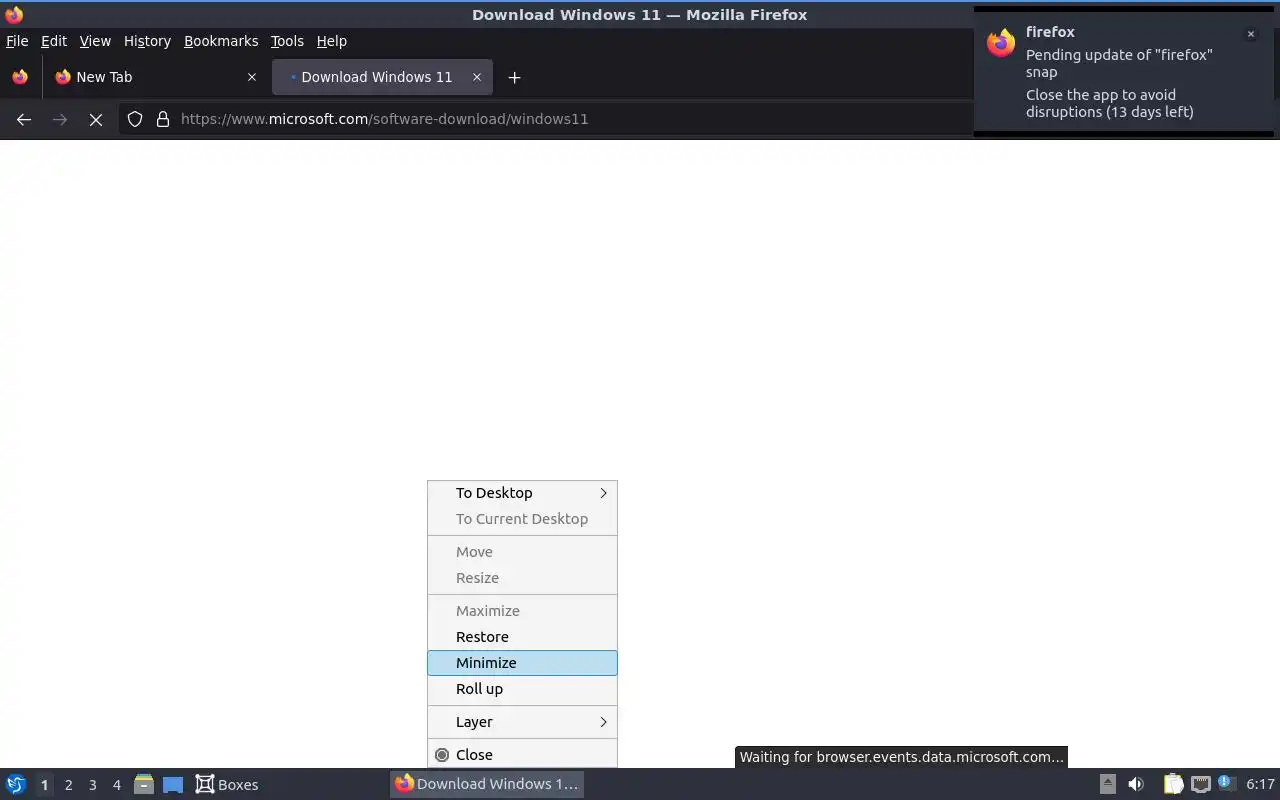Open the Edit menu
This screenshot has height=800, width=1280.
click(x=54, y=41)
